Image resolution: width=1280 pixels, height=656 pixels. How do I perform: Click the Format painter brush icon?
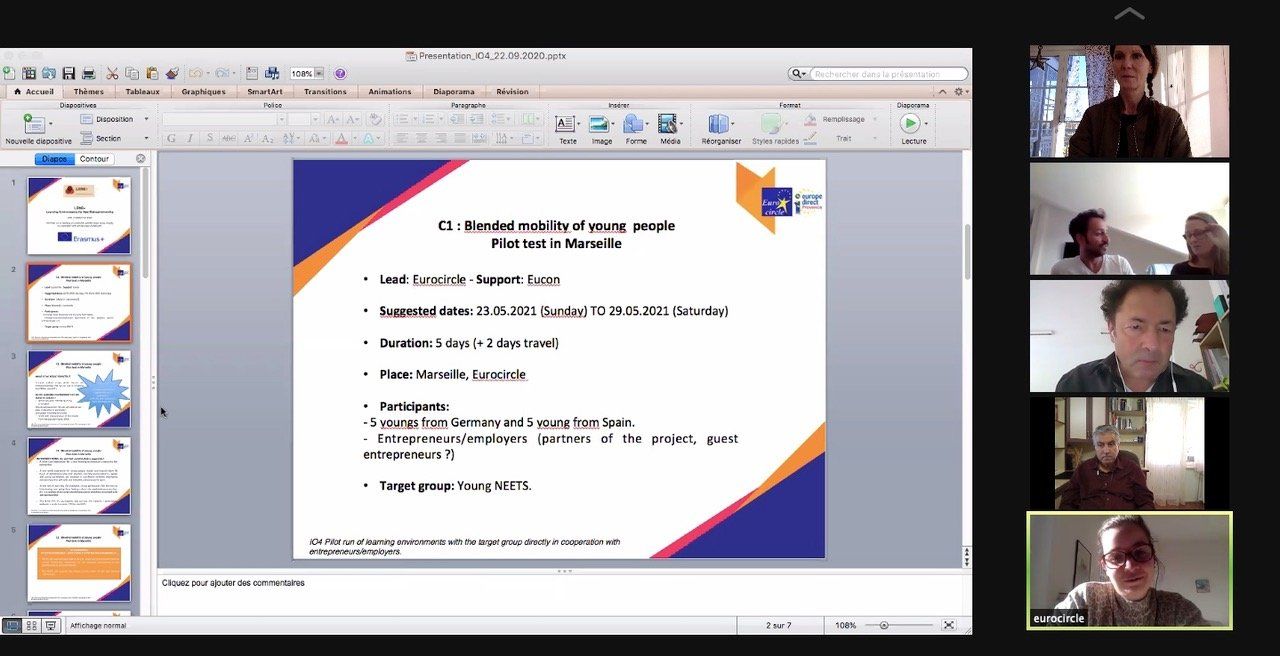172,73
